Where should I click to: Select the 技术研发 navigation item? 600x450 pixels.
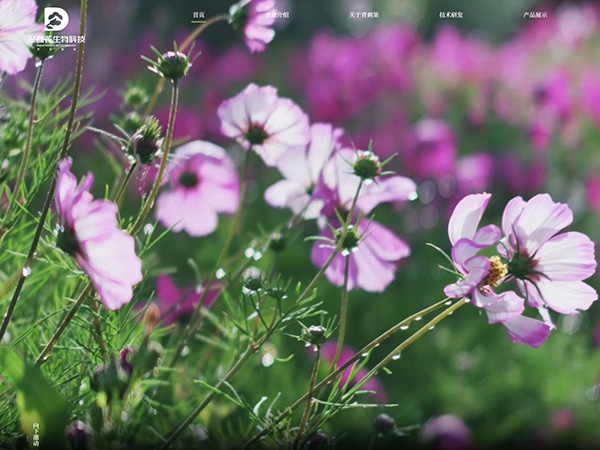(x=451, y=15)
